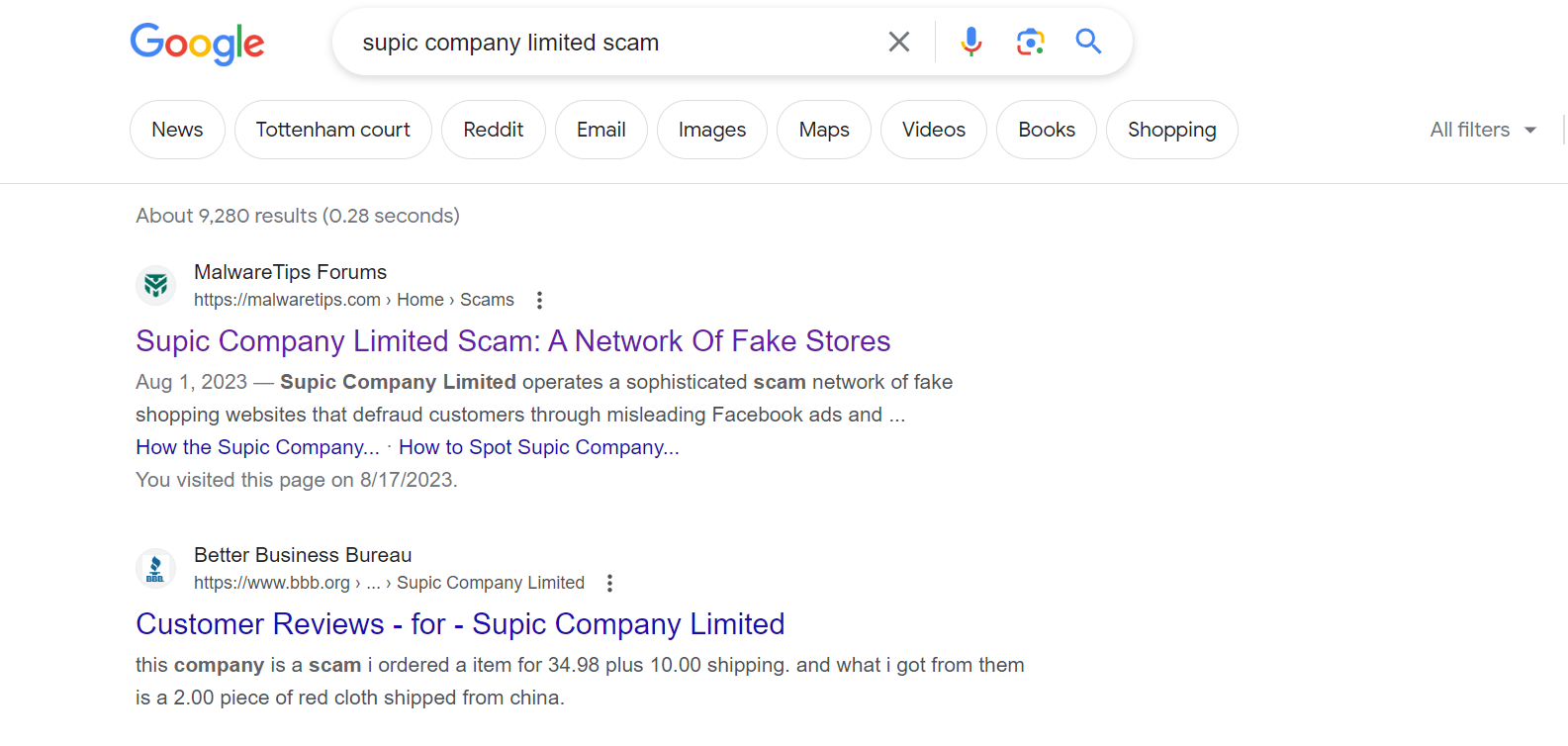Screen dimensions: 1568x746
Task: Enable the Tottenham court search filter
Action: [332, 130]
